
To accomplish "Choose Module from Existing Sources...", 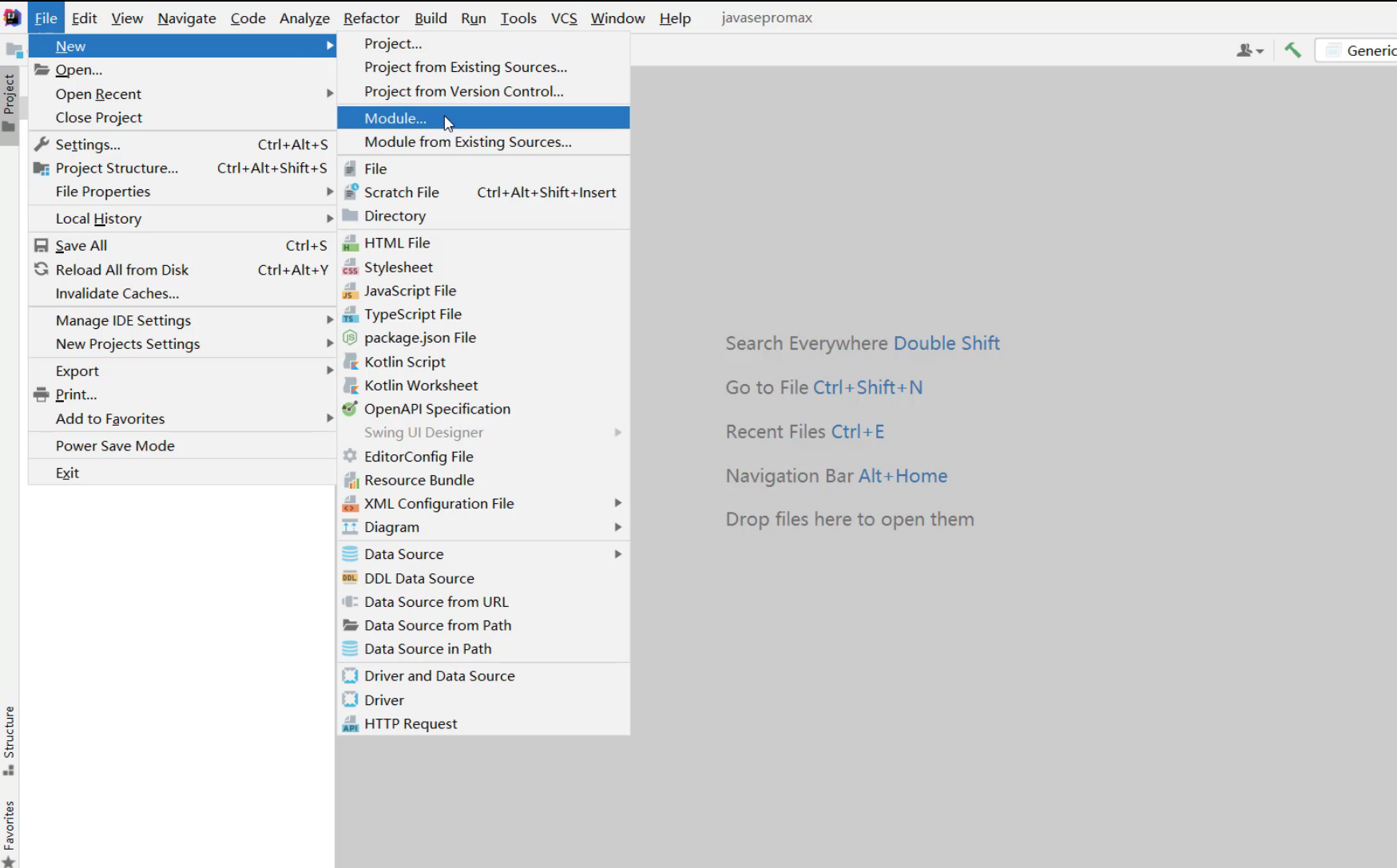I will tap(483, 142).
